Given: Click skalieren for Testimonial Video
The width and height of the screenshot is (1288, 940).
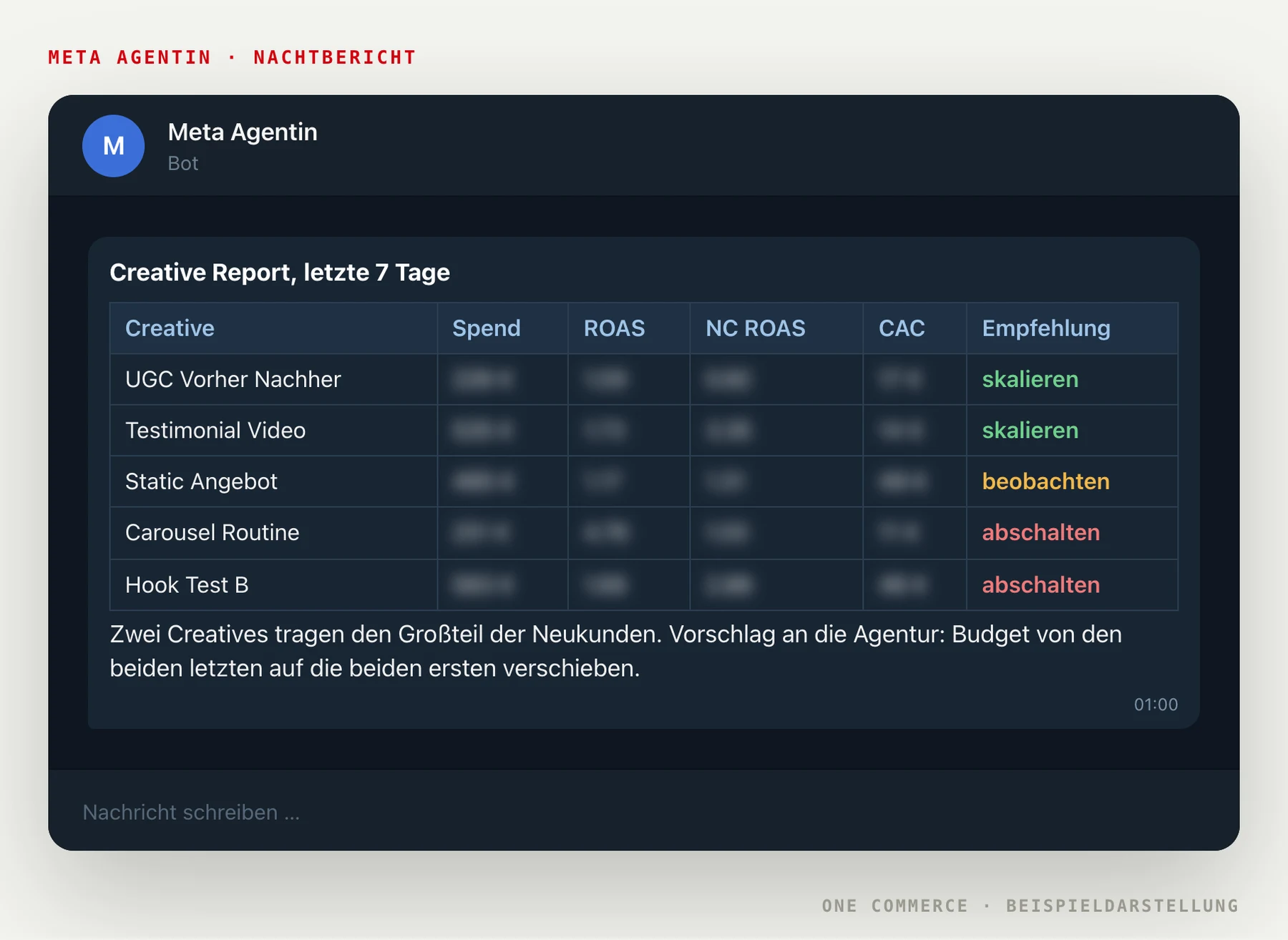Looking at the screenshot, I should click(x=1030, y=431).
